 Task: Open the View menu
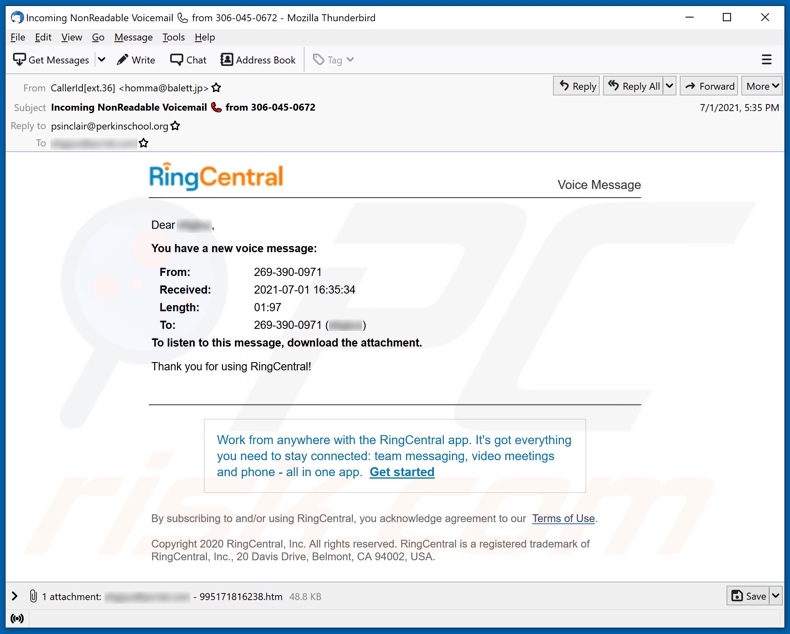pos(72,37)
